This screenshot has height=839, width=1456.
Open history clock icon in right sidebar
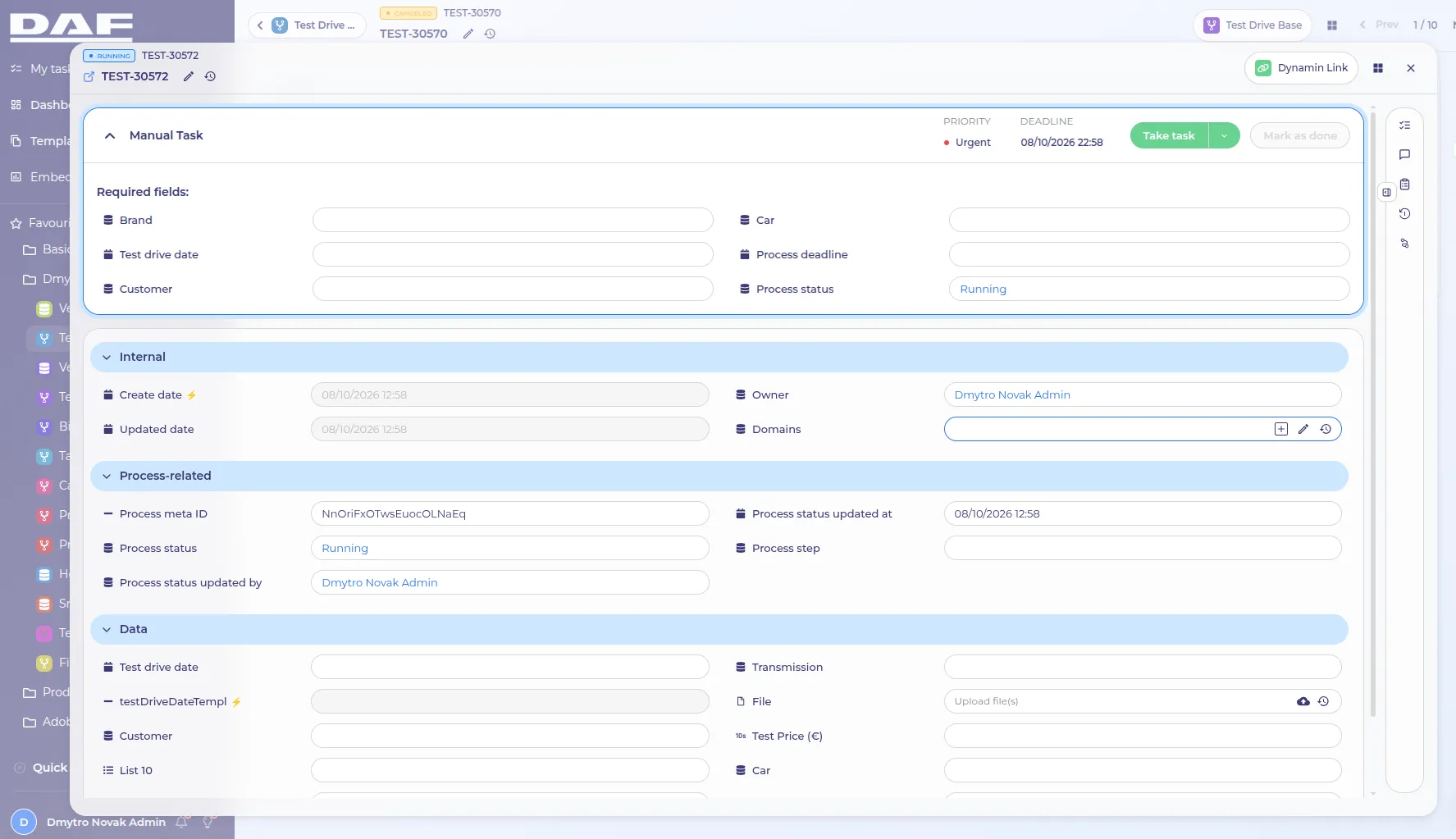(1405, 214)
